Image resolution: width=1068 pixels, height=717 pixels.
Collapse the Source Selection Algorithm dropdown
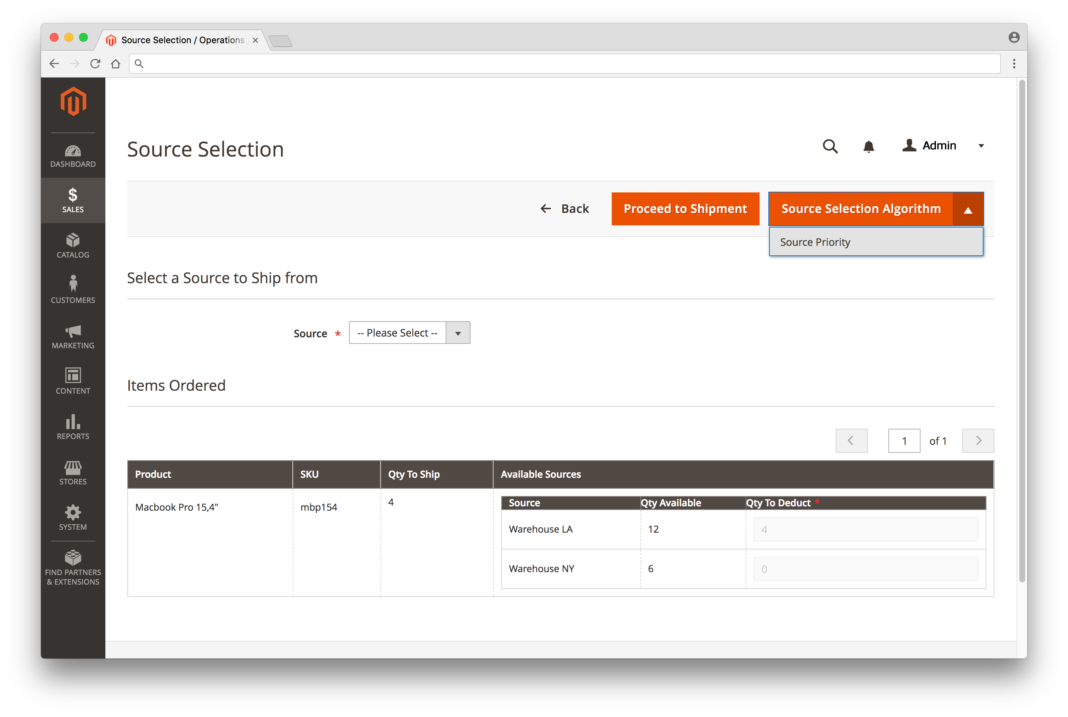967,208
